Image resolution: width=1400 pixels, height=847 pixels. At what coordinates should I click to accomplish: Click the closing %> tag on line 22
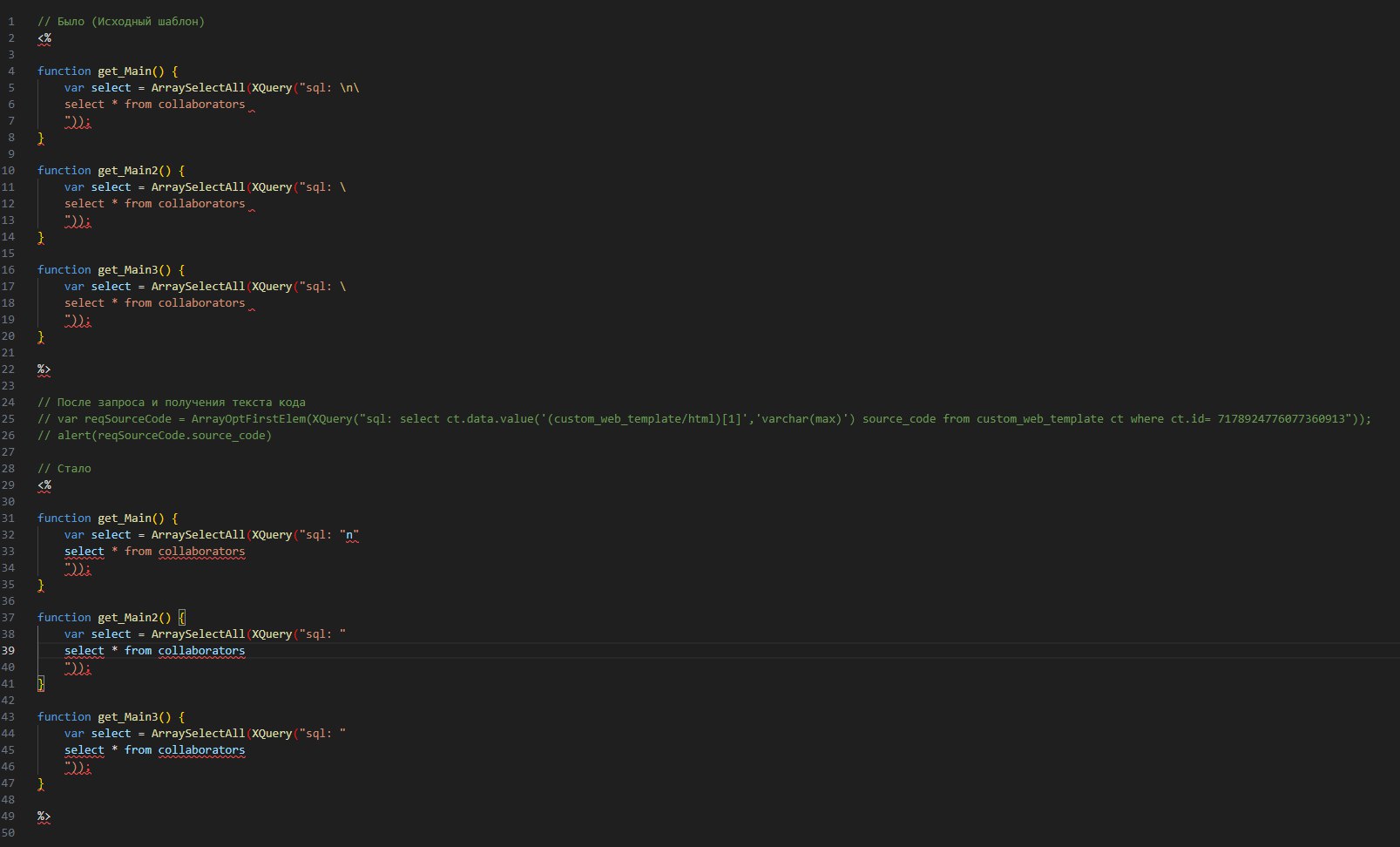(44, 369)
